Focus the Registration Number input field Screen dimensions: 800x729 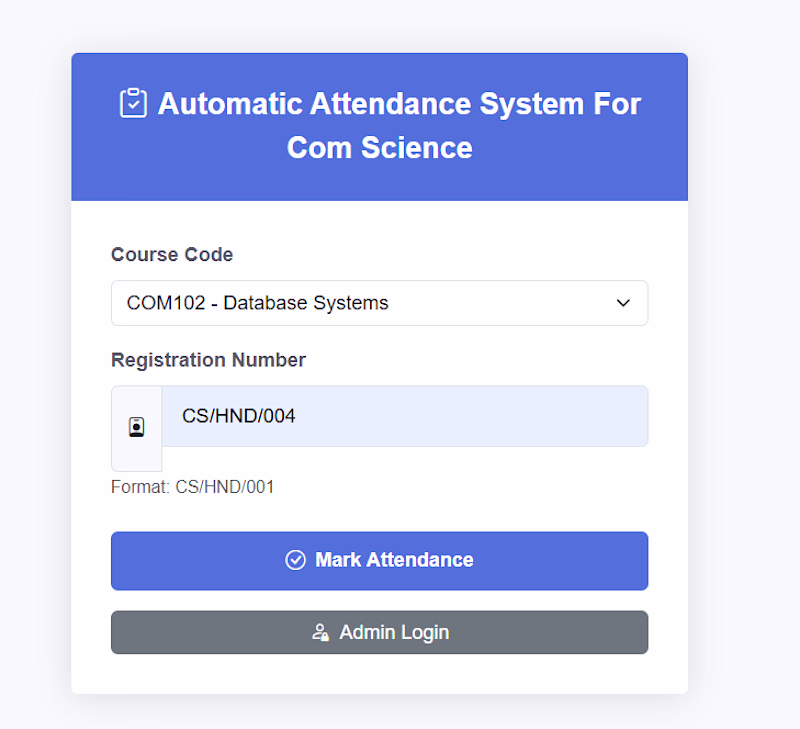point(450,416)
